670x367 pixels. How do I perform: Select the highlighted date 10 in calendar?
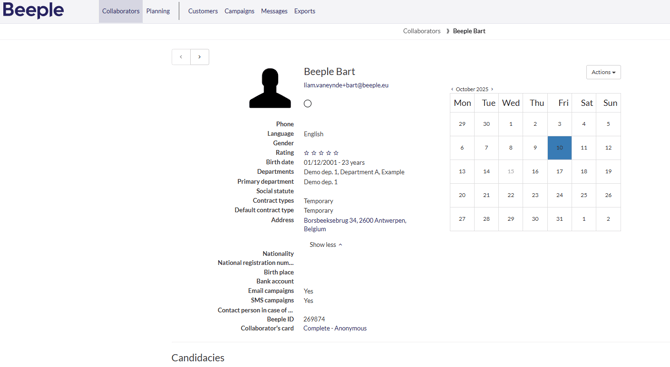click(560, 148)
